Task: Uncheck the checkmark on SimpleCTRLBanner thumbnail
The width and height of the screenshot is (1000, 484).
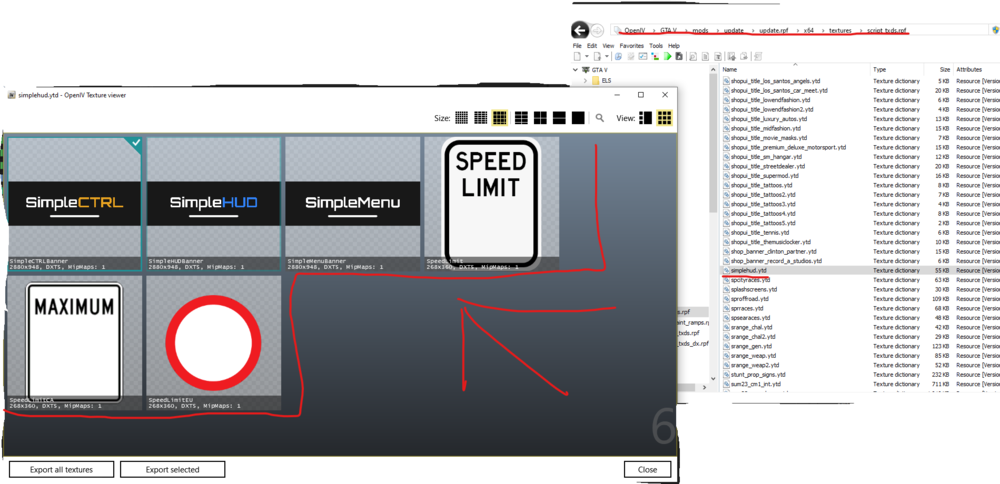Action: [x=135, y=143]
